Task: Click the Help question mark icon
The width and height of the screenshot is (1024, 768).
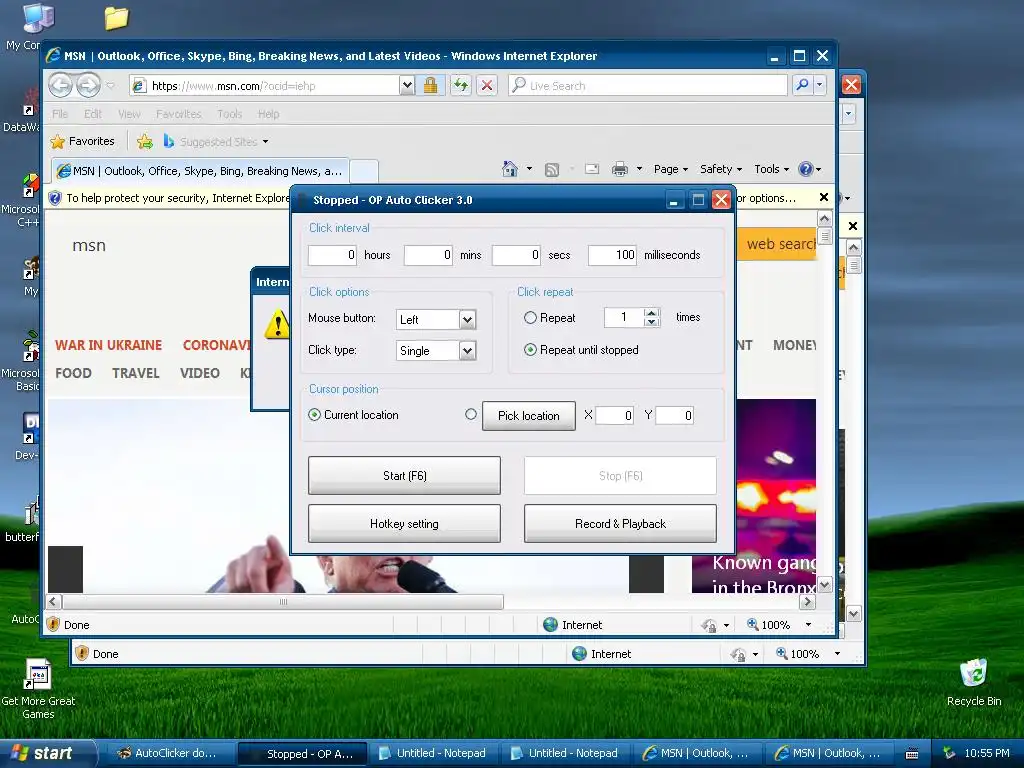Action: 806,169
